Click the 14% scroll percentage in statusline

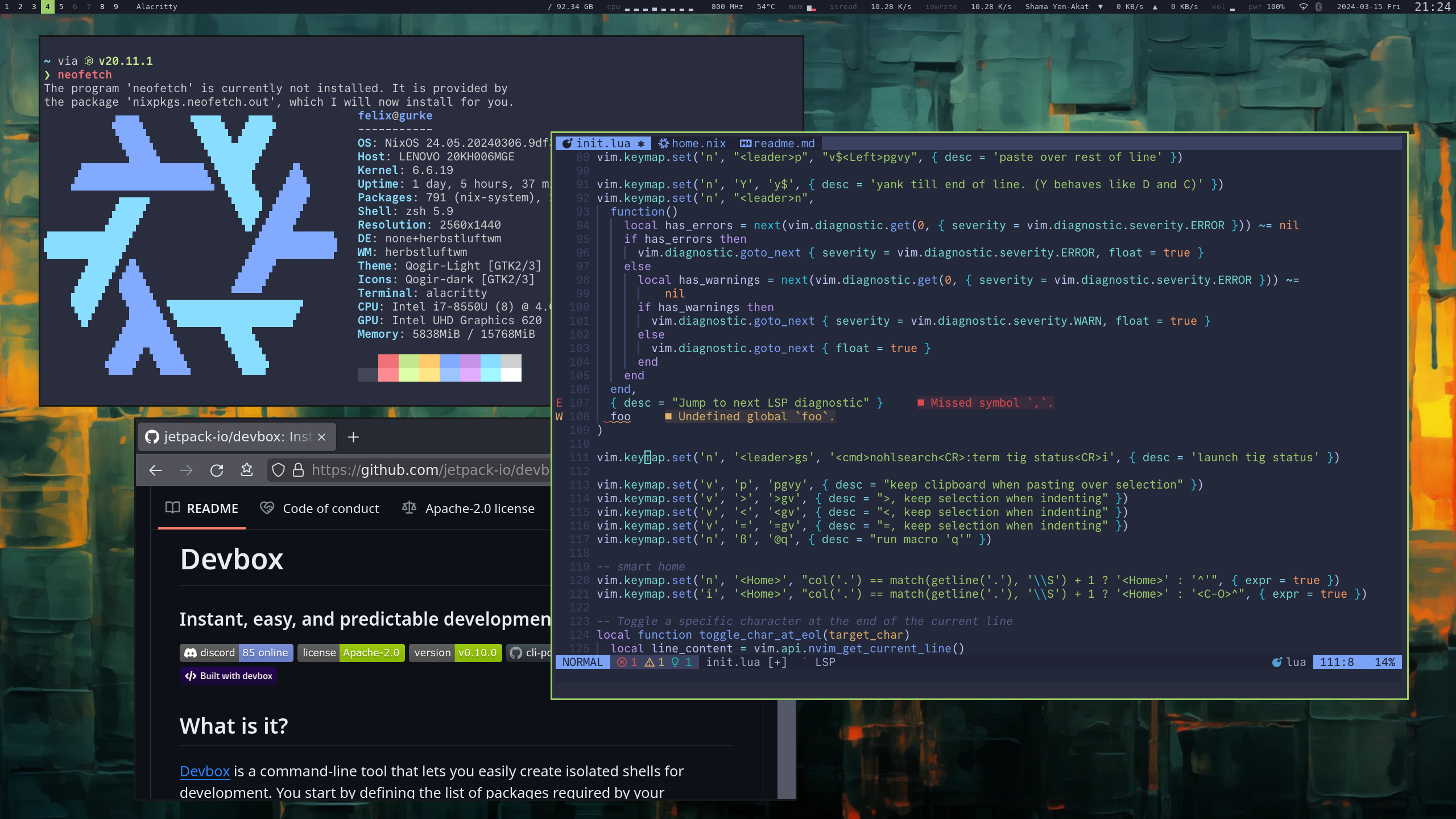1385,662
